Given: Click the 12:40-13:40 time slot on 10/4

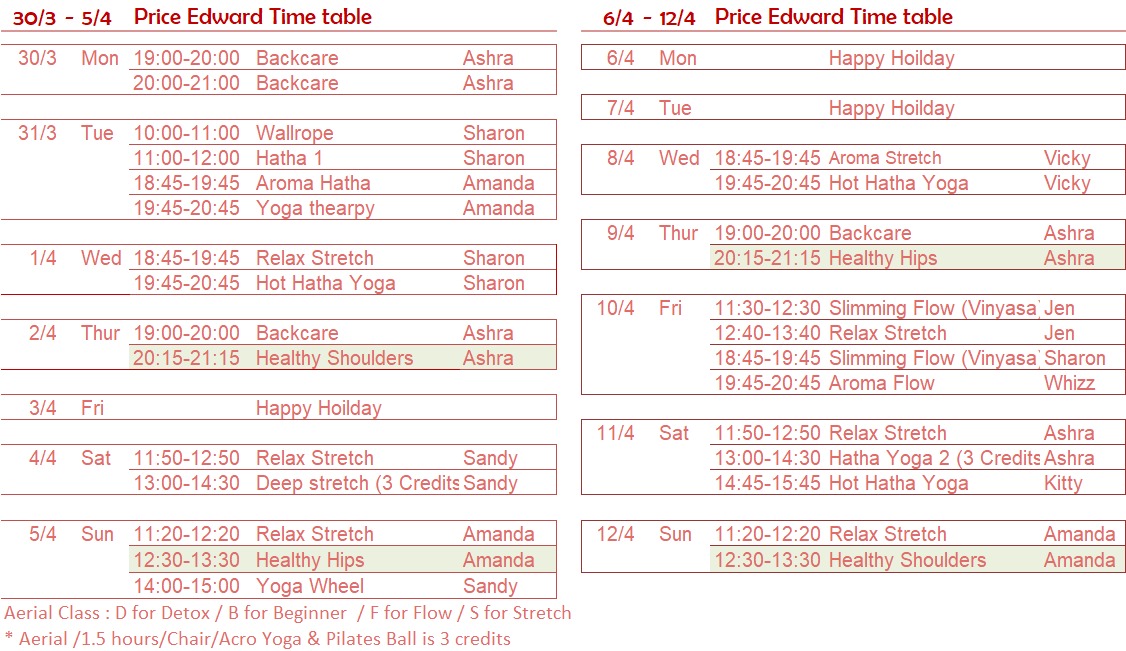Looking at the screenshot, I should click(x=767, y=333).
